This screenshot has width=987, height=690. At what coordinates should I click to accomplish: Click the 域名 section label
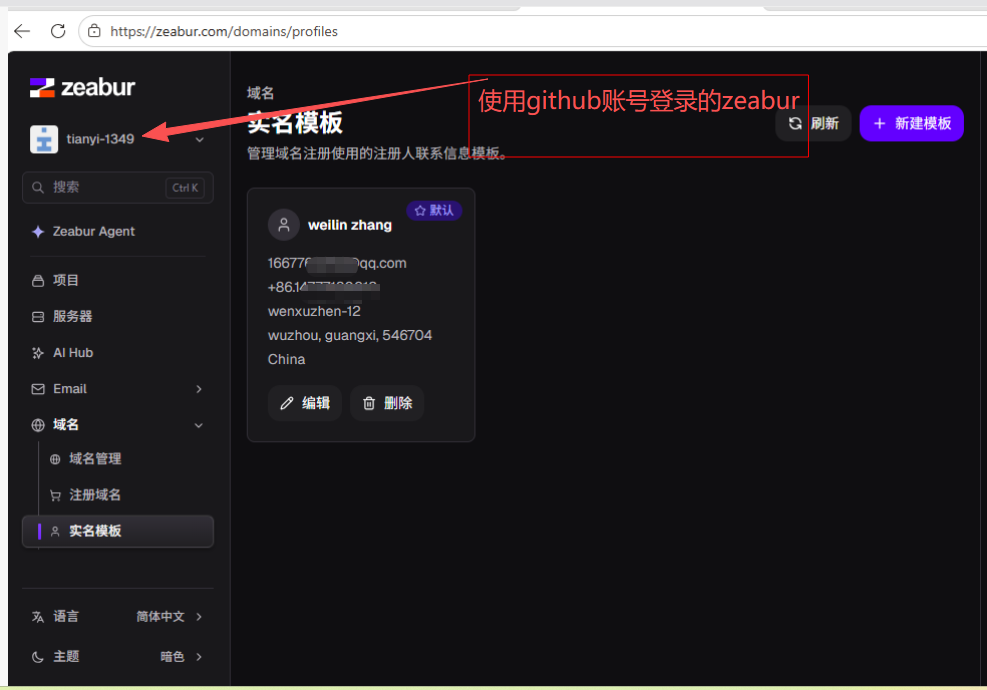(x=66, y=425)
